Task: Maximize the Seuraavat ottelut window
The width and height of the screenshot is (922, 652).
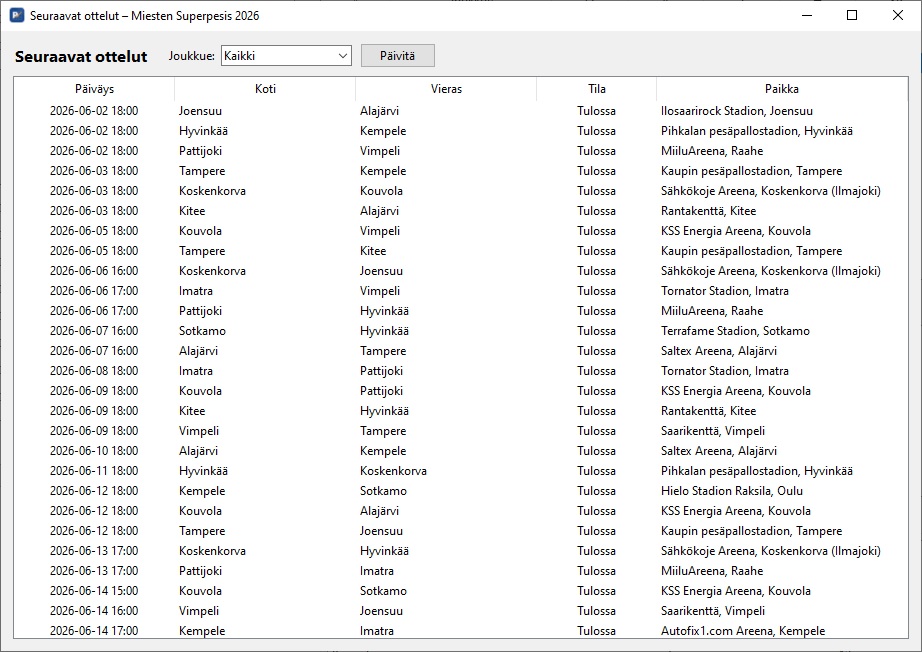Action: point(852,15)
